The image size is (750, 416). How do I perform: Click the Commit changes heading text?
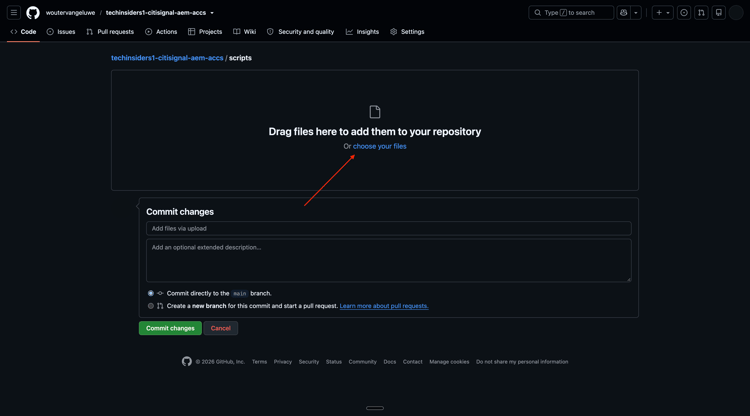pyautogui.click(x=180, y=212)
